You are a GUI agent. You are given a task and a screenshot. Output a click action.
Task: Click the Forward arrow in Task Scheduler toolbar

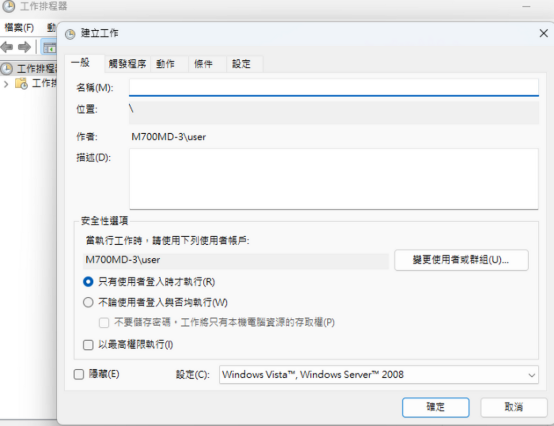pos(24,47)
